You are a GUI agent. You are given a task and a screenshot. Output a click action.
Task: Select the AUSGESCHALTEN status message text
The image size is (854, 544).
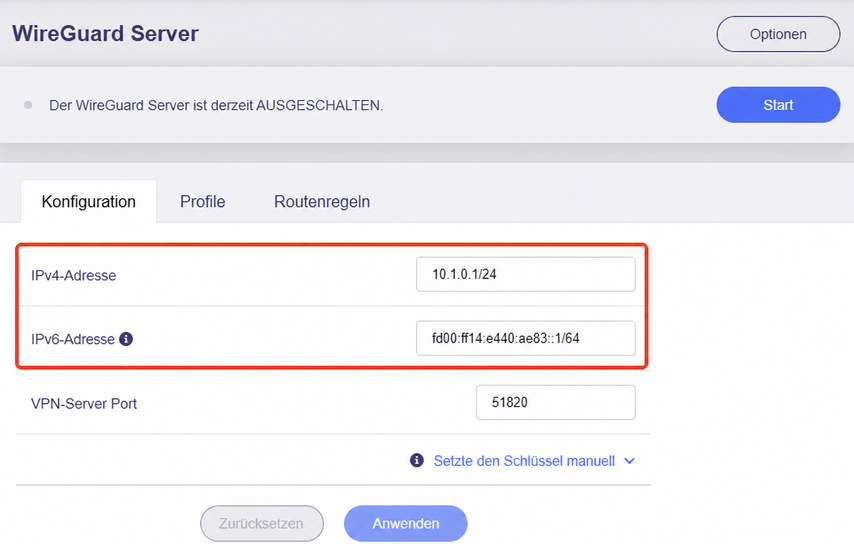(216, 105)
